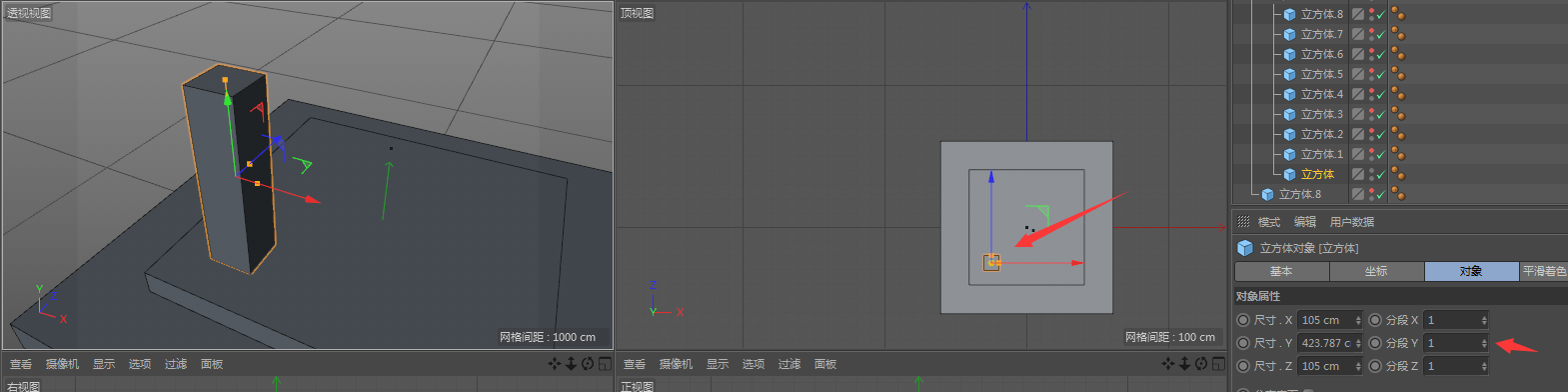Select the Phong tag on 立方体.4
Viewport: 1568px width, 392px height.
(x=1398, y=94)
